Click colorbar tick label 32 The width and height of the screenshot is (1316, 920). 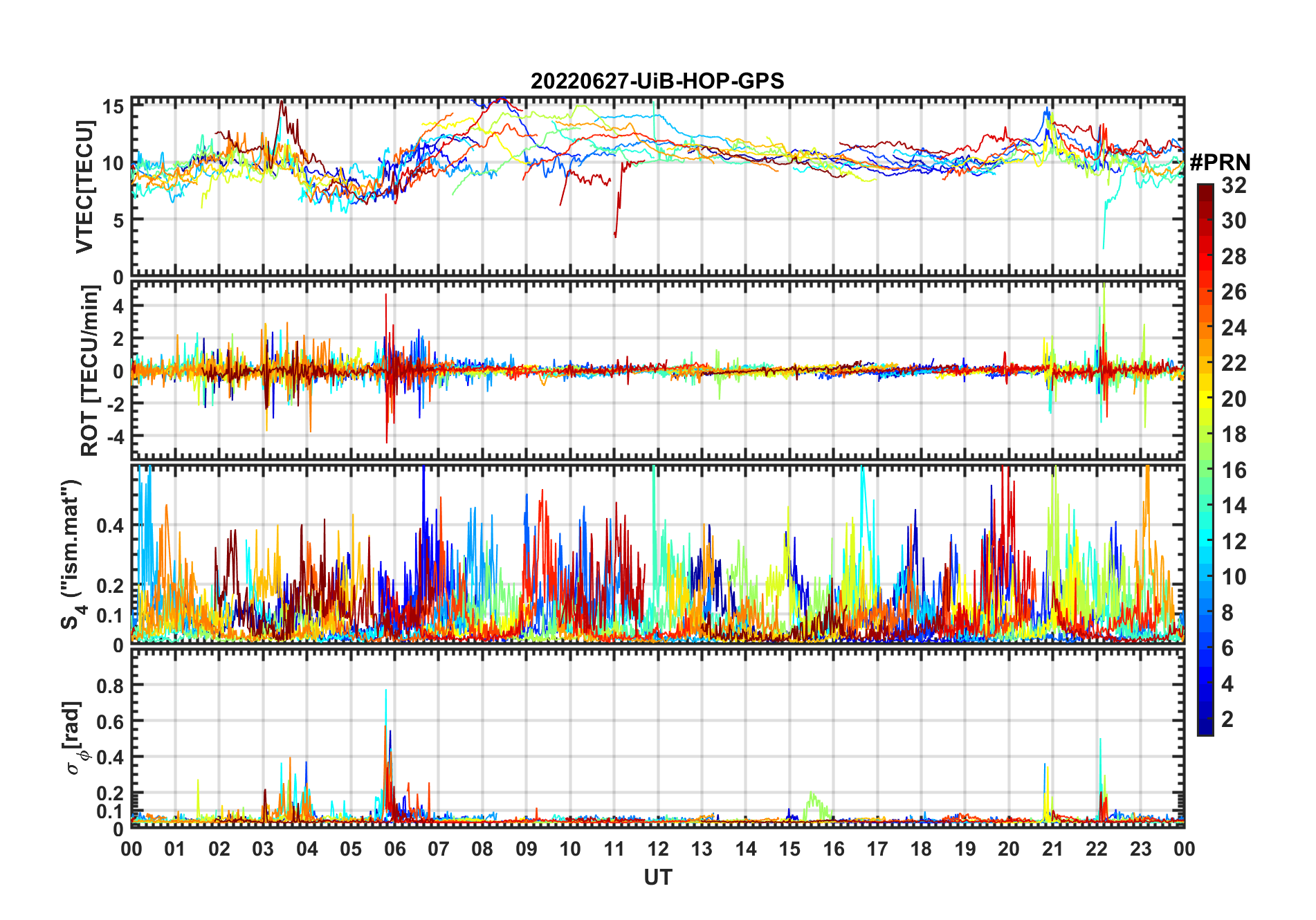(1234, 185)
